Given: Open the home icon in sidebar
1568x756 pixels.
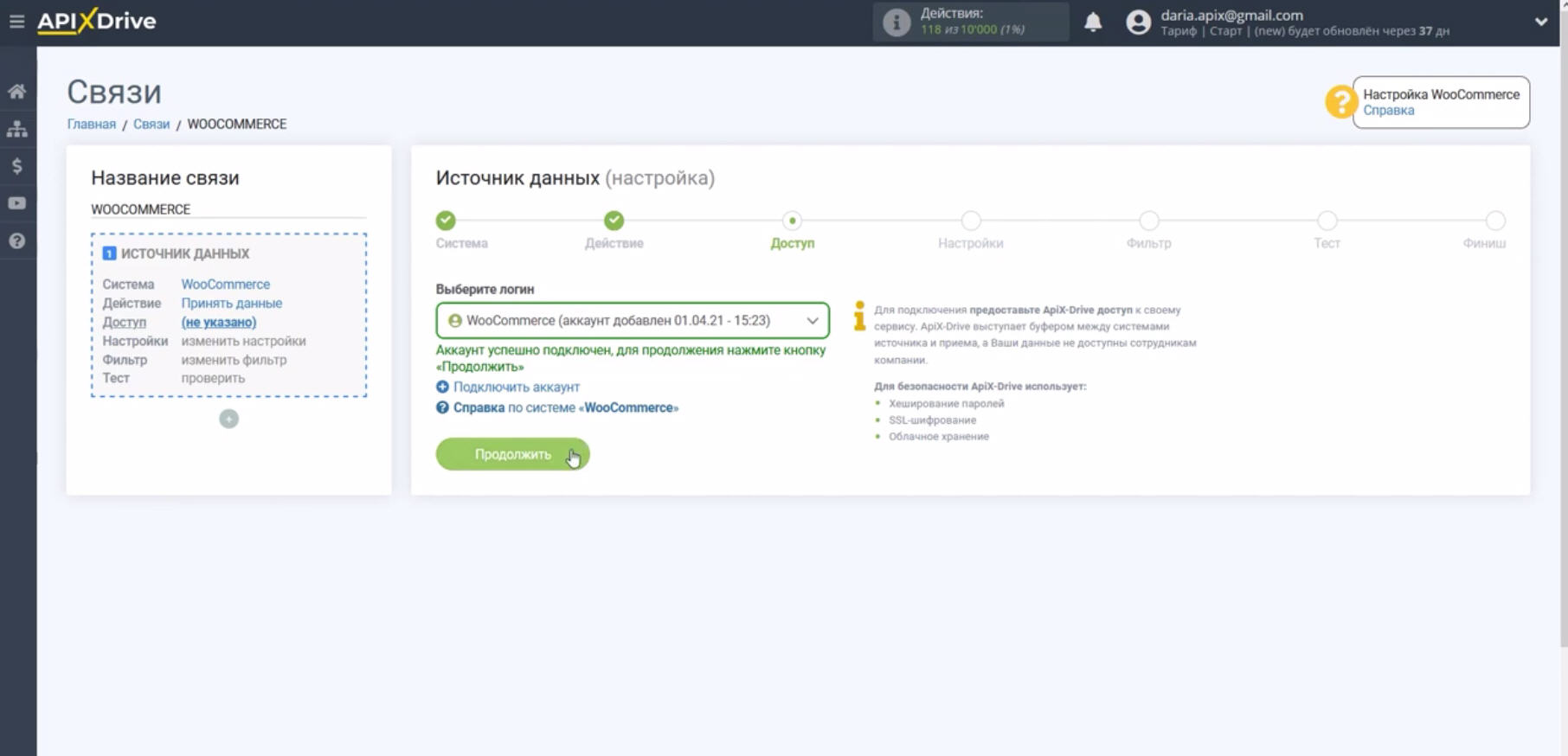Looking at the screenshot, I should pyautogui.click(x=17, y=91).
